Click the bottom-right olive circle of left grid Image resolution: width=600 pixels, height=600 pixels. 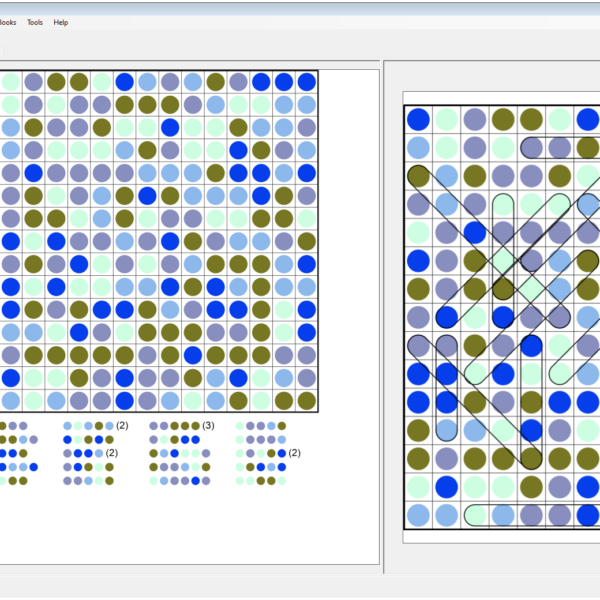tap(306, 401)
